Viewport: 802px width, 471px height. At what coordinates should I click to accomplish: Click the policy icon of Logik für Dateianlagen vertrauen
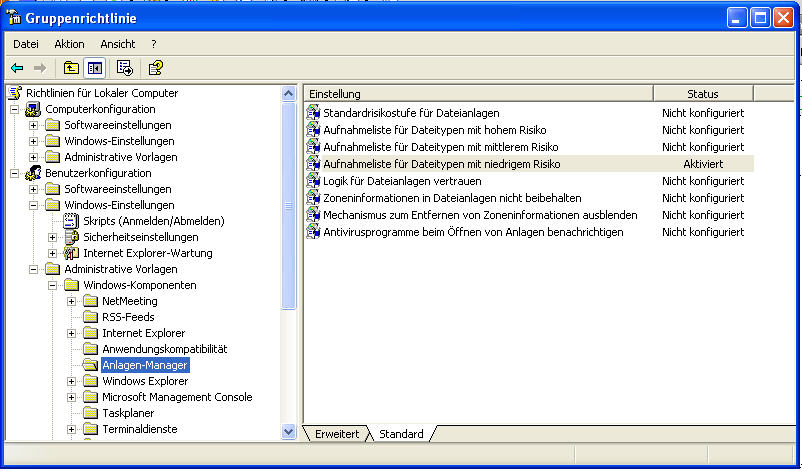[313, 181]
